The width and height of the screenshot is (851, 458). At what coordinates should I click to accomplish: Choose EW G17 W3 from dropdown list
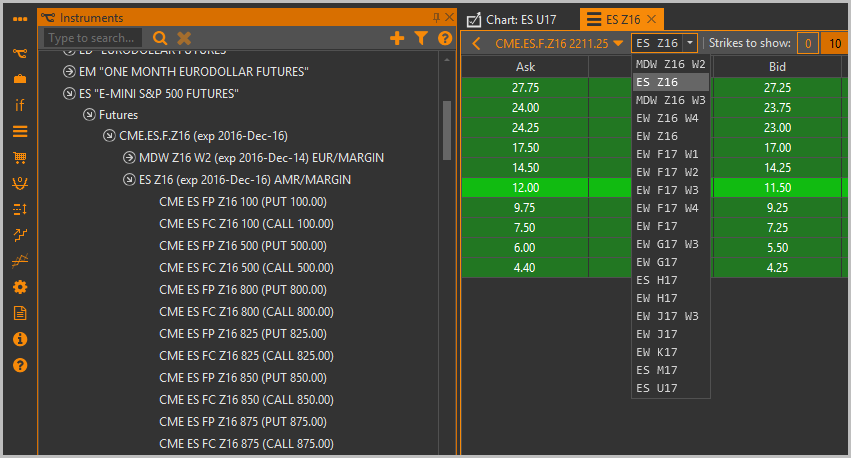pos(671,244)
